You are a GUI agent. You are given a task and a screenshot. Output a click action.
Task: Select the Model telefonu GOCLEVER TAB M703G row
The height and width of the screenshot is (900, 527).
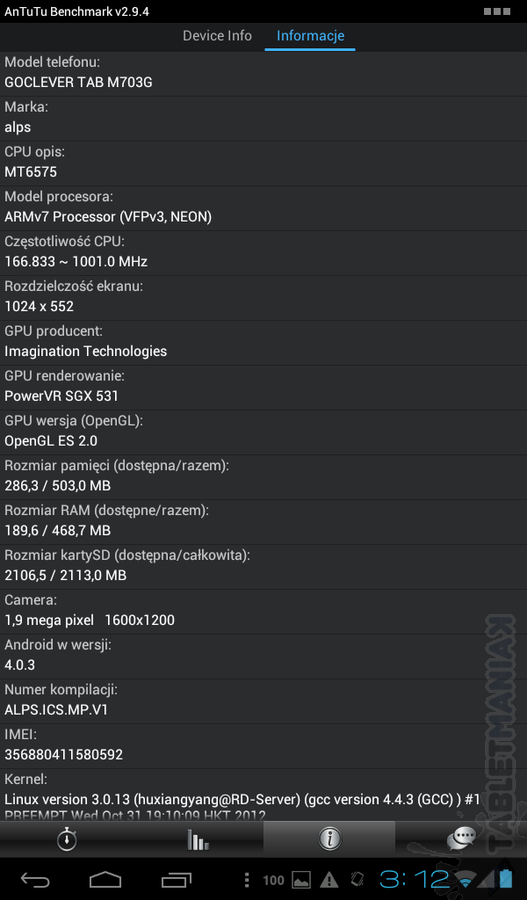coord(264,73)
